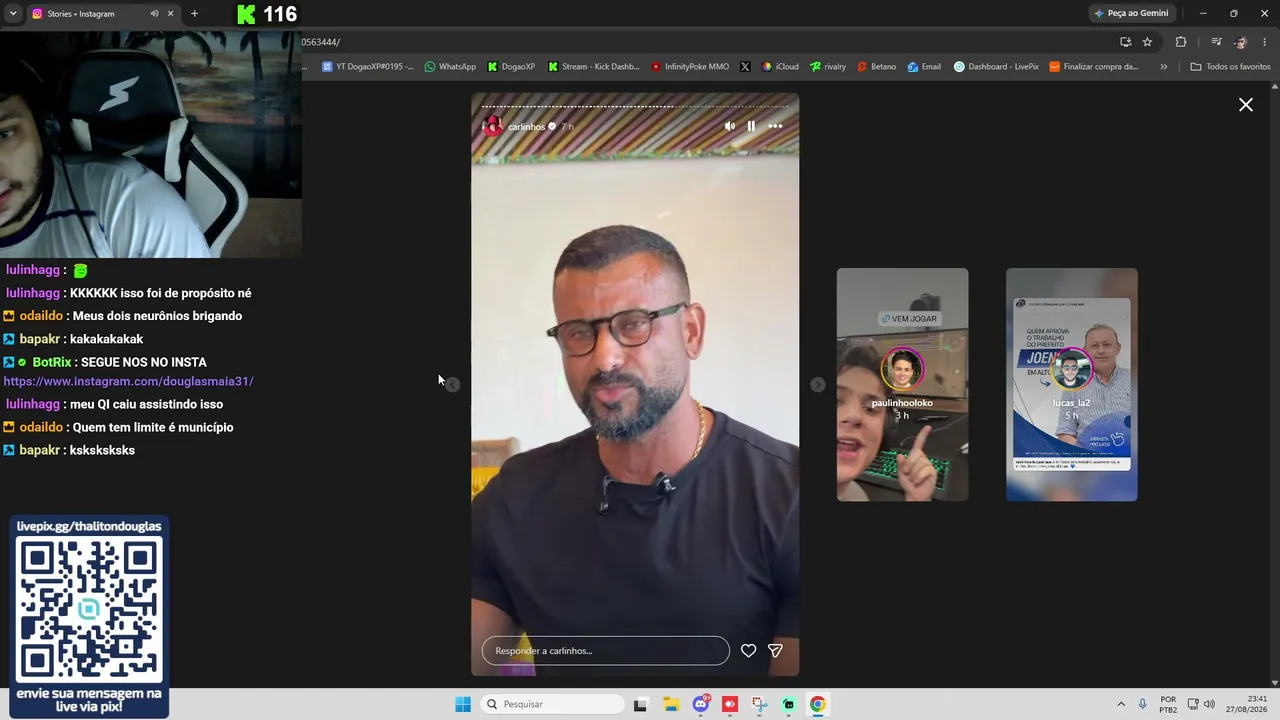
Task: Open the DogaoXP Kick bookmark
Action: tap(511, 67)
